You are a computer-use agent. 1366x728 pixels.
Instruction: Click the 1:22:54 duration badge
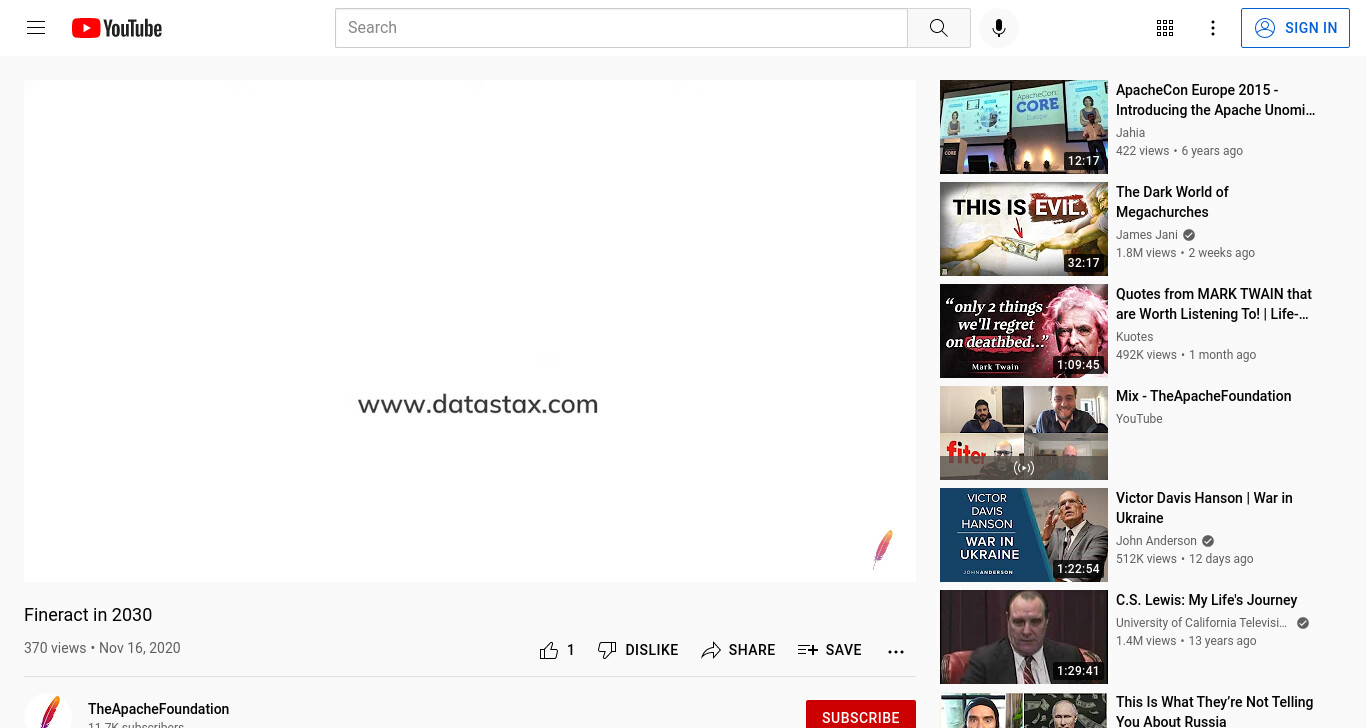1078,569
